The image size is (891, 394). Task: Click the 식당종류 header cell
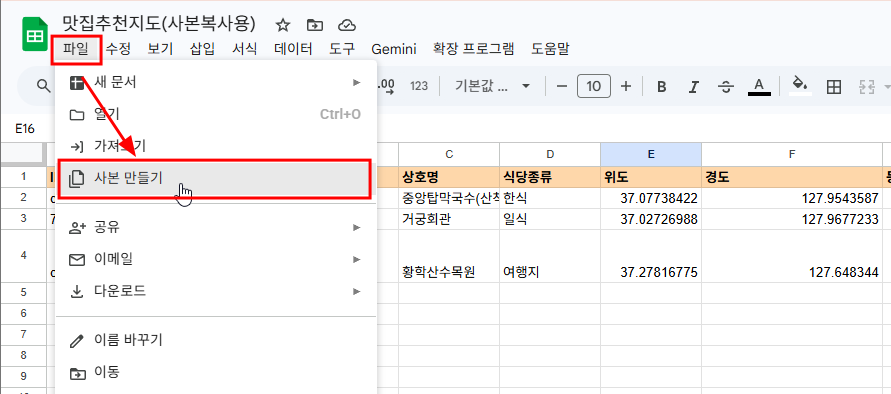[550, 176]
